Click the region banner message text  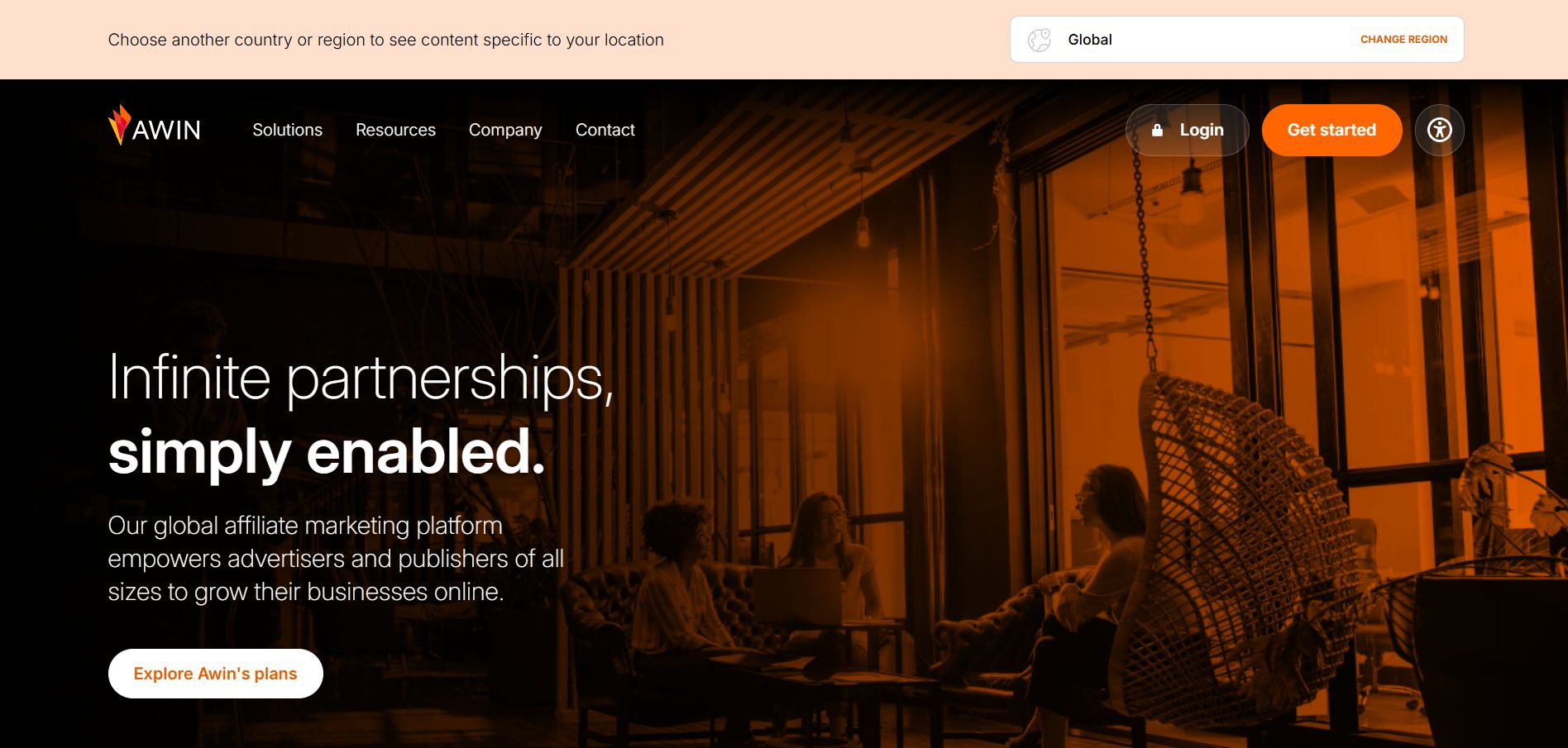pos(385,40)
